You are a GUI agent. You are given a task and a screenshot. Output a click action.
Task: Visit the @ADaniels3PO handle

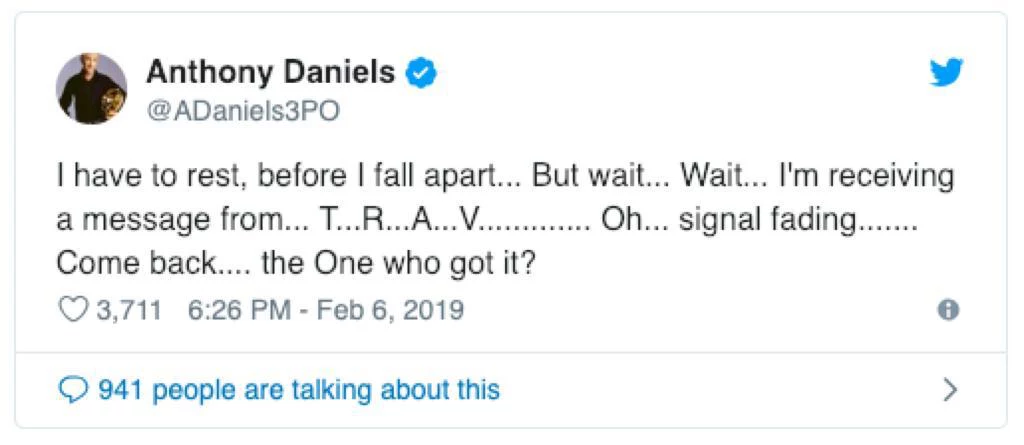[x=243, y=112]
